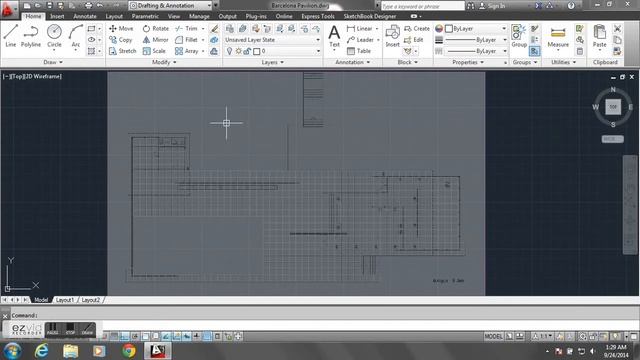Screen dimensions: 640x360
Task: Expand the Annotation panel
Action: tap(353, 62)
